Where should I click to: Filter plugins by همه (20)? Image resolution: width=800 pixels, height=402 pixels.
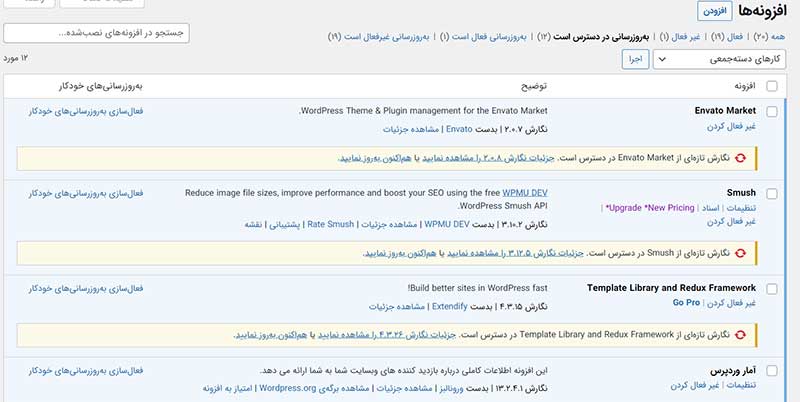click(x=771, y=37)
